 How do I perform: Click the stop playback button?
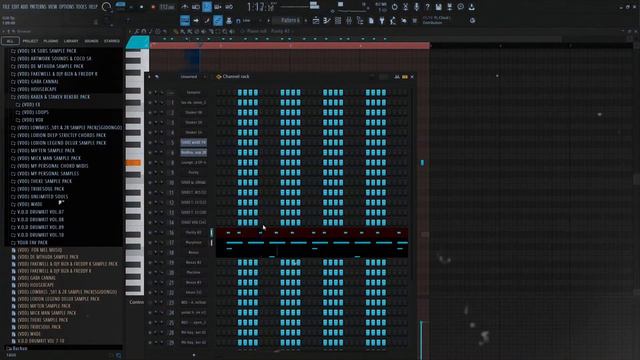[x=142, y=7]
